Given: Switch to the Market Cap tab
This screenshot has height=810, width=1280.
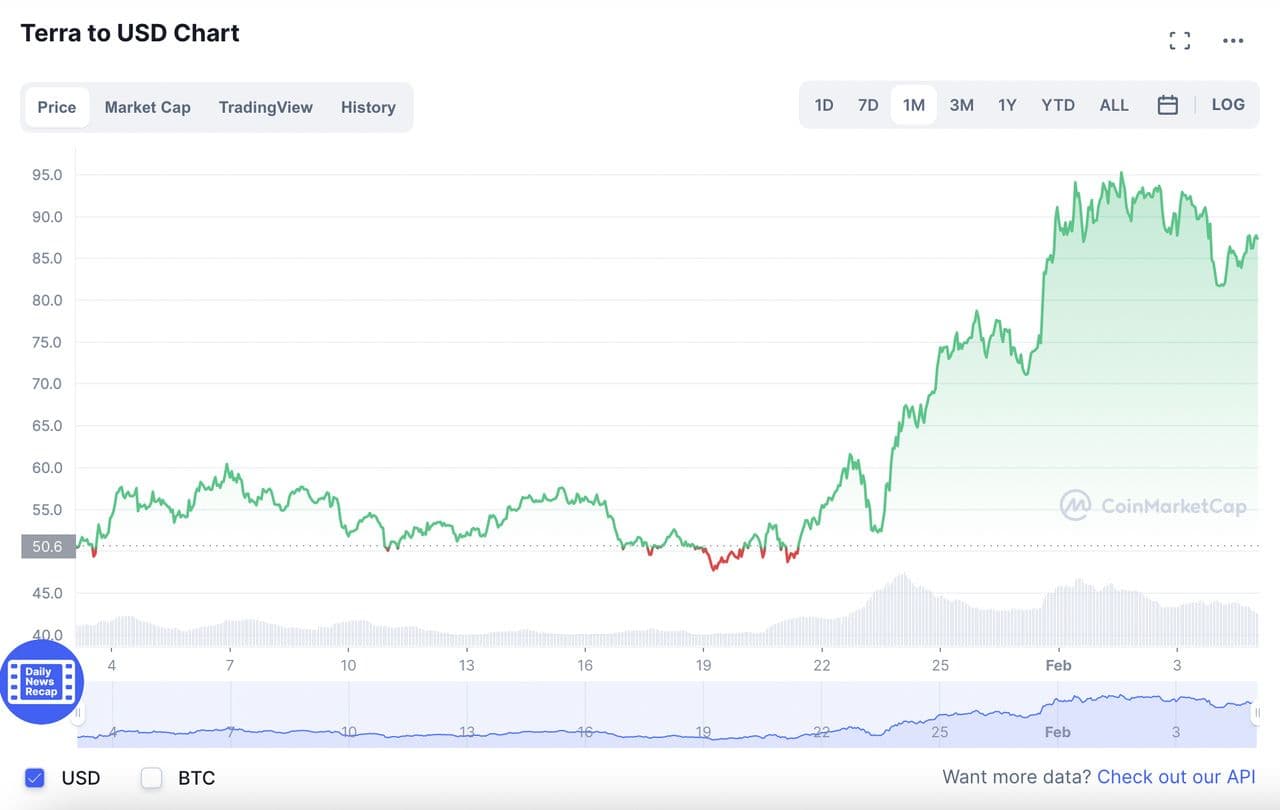Looking at the screenshot, I should 147,107.
